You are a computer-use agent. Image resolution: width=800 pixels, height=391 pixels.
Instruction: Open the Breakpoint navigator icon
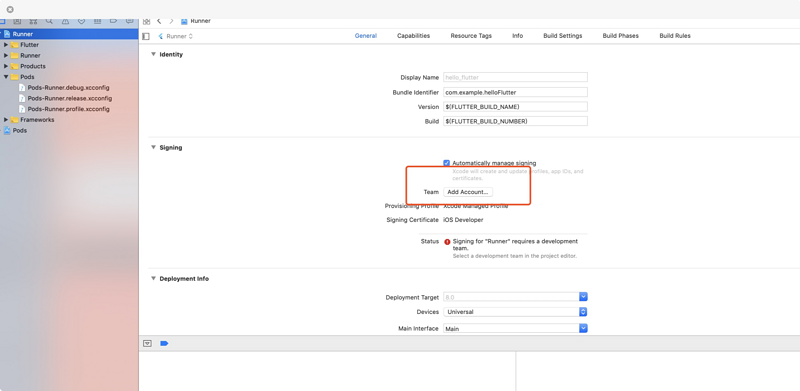tap(113, 21)
